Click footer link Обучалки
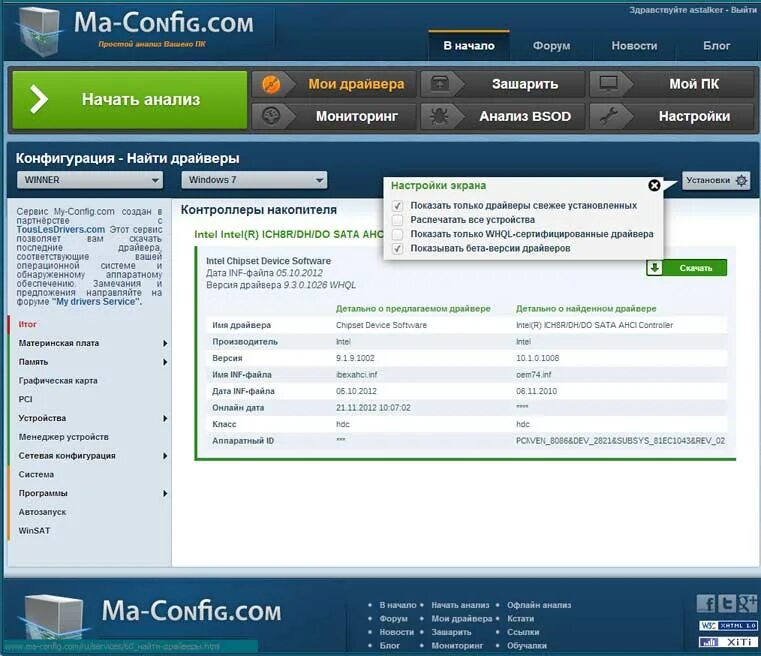The image size is (761, 656). point(527,646)
